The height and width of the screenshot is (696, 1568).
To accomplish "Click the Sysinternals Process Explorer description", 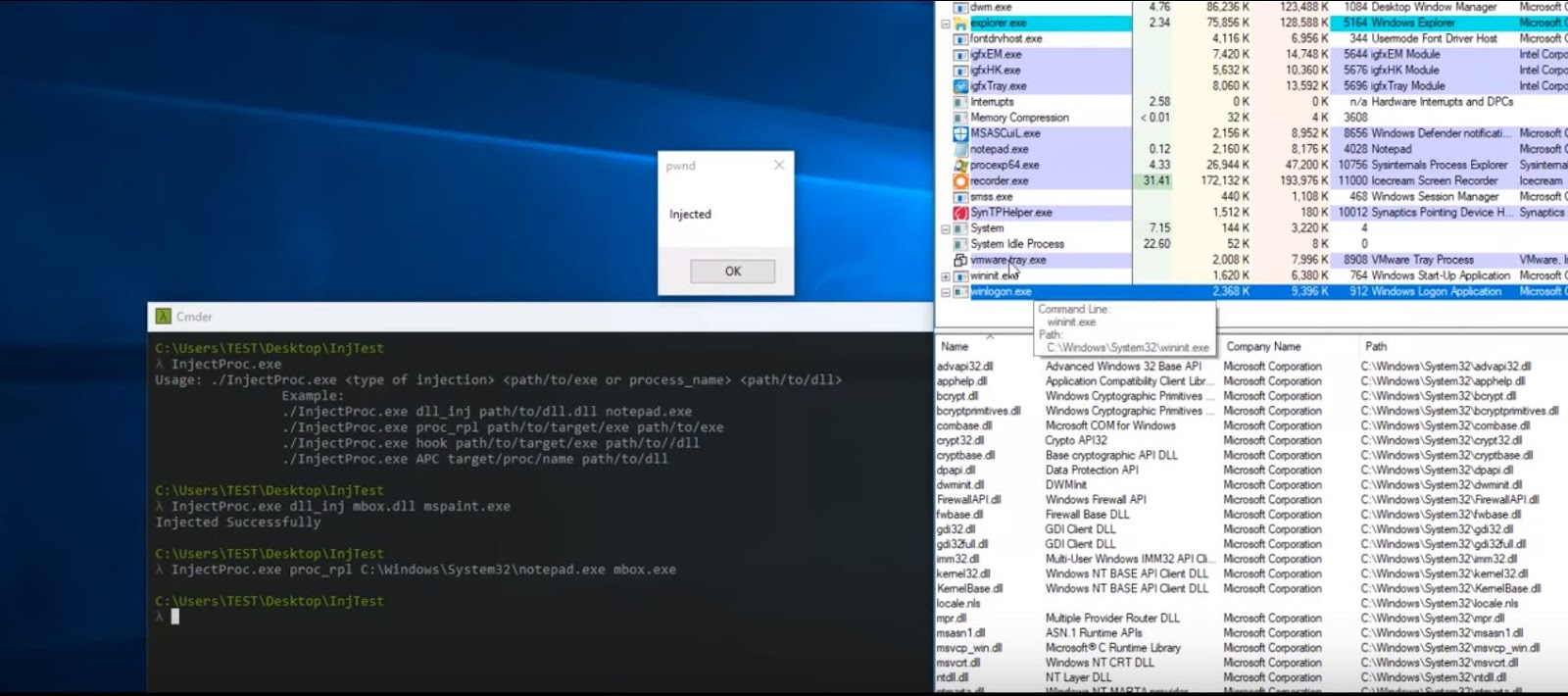I will tap(1439, 165).
